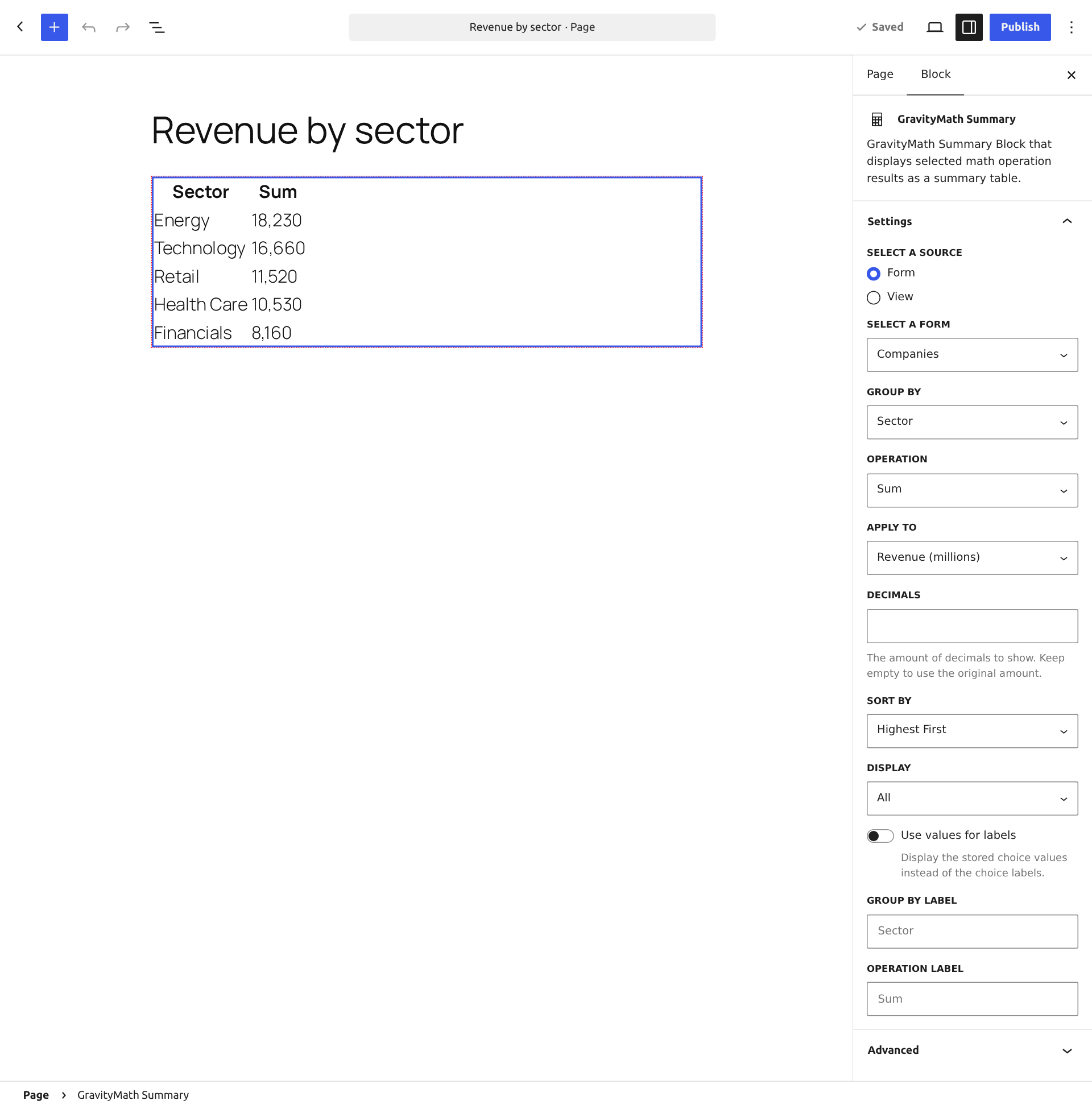Expand the Advanced panel section
This screenshot has width=1092, height=1109.
tap(972, 1050)
